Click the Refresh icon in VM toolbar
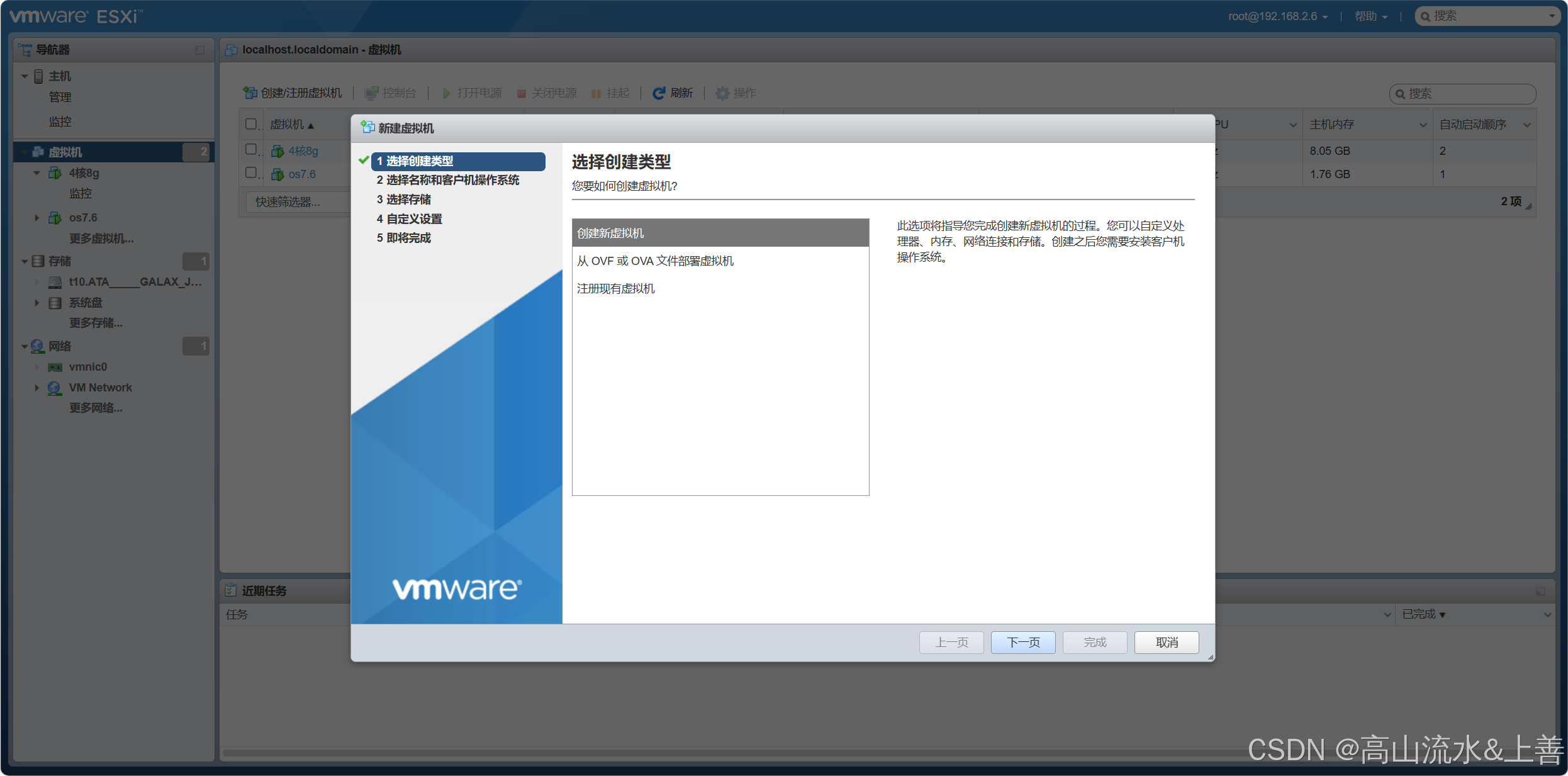1568x776 pixels. (658, 93)
